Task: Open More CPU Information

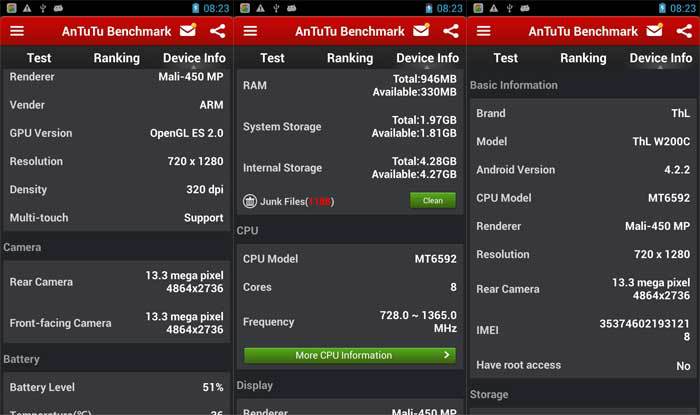Action: pos(349,355)
